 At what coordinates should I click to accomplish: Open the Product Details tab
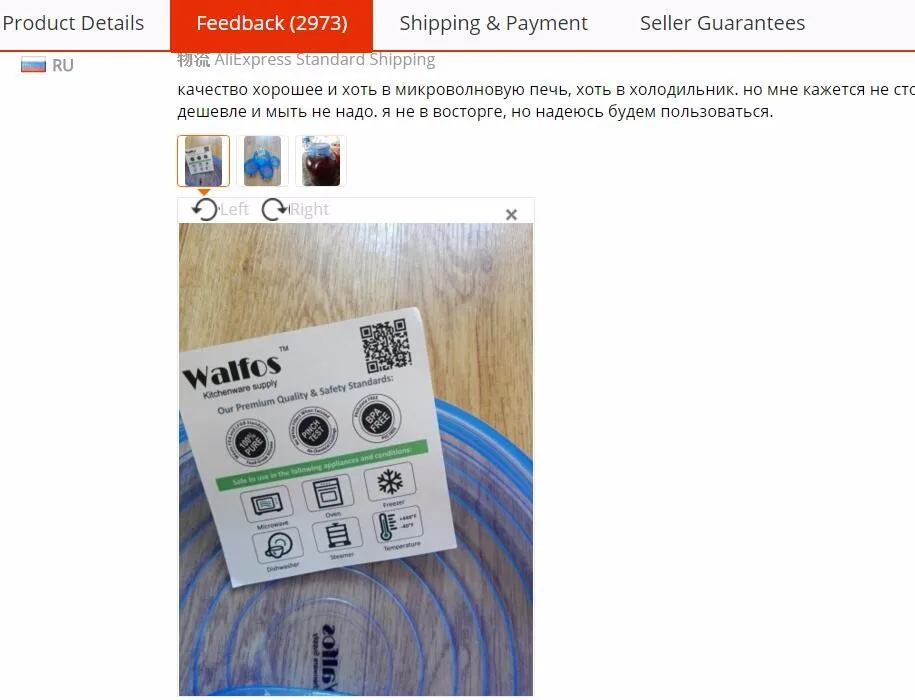tap(73, 23)
